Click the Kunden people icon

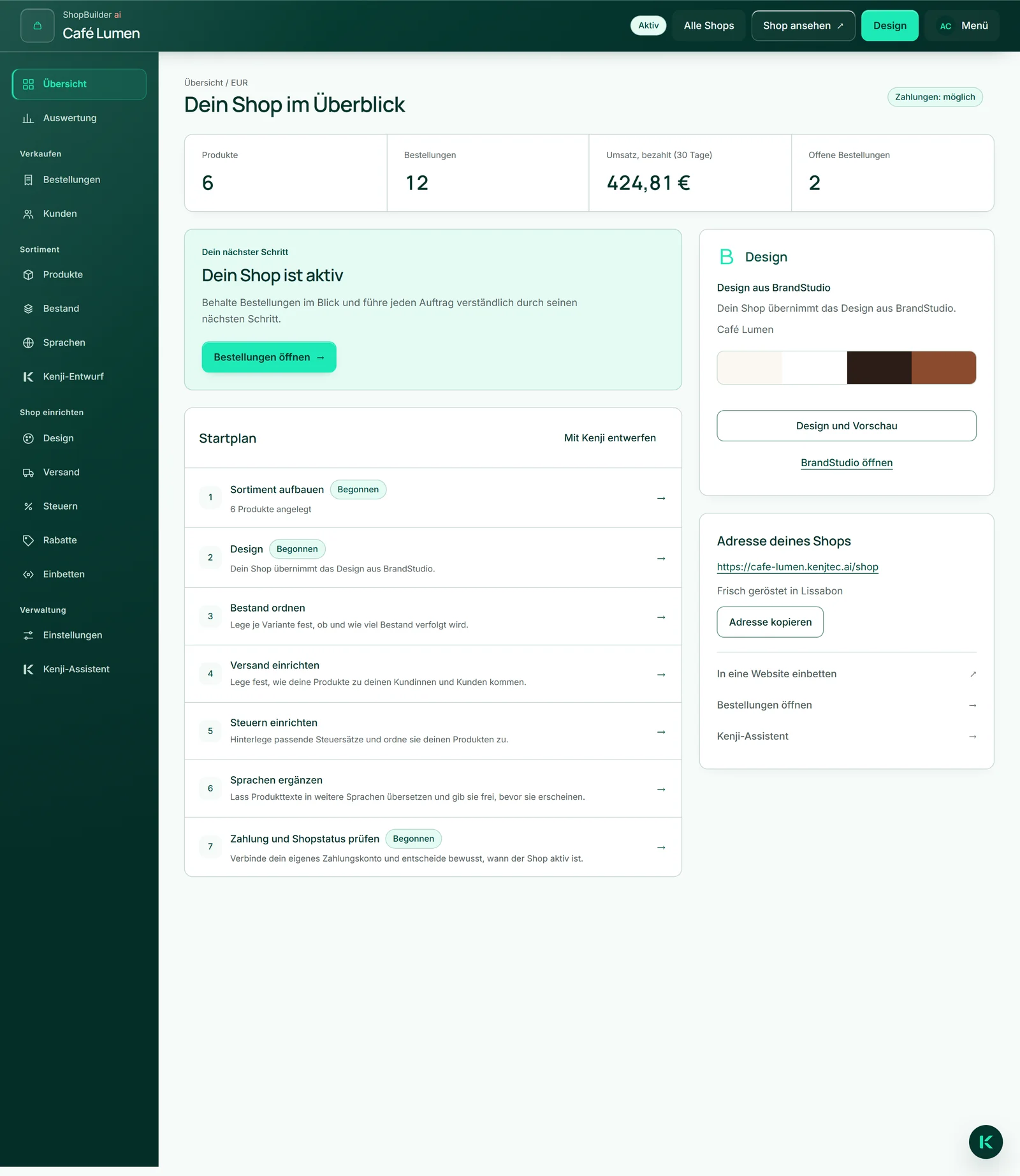pos(28,214)
